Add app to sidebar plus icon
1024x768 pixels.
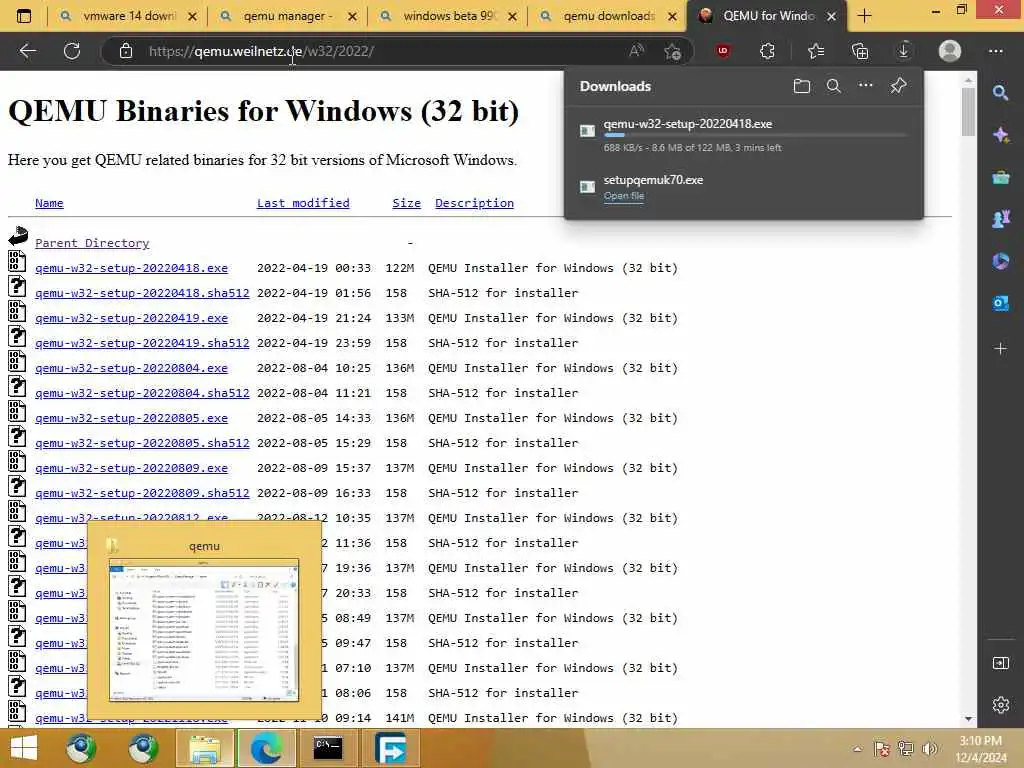point(1000,349)
